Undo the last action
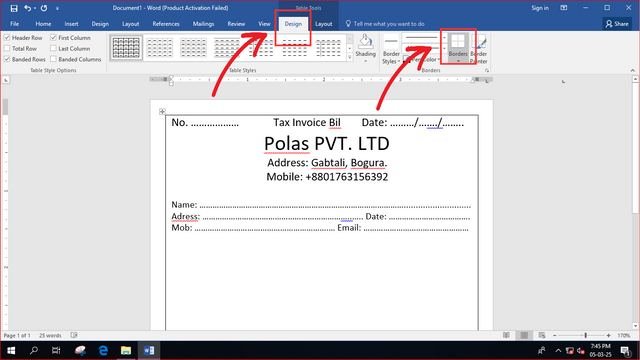This screenshot has height=360, width=640. click(27, 8)
